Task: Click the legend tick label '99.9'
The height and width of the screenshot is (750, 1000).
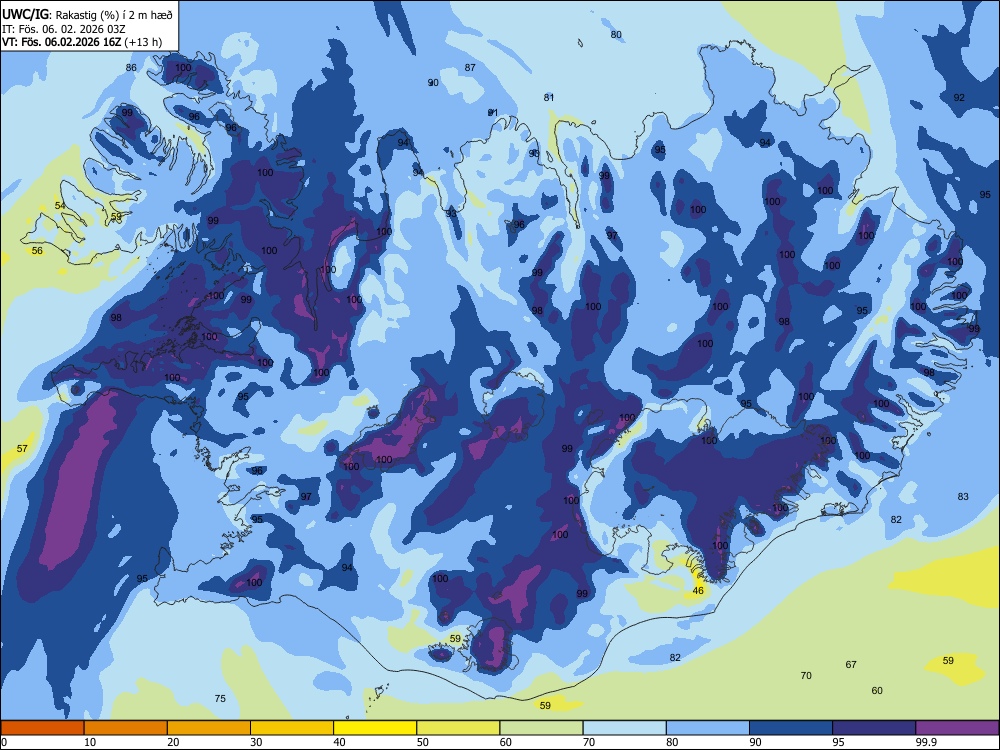Action: click(x=925, y=742)
